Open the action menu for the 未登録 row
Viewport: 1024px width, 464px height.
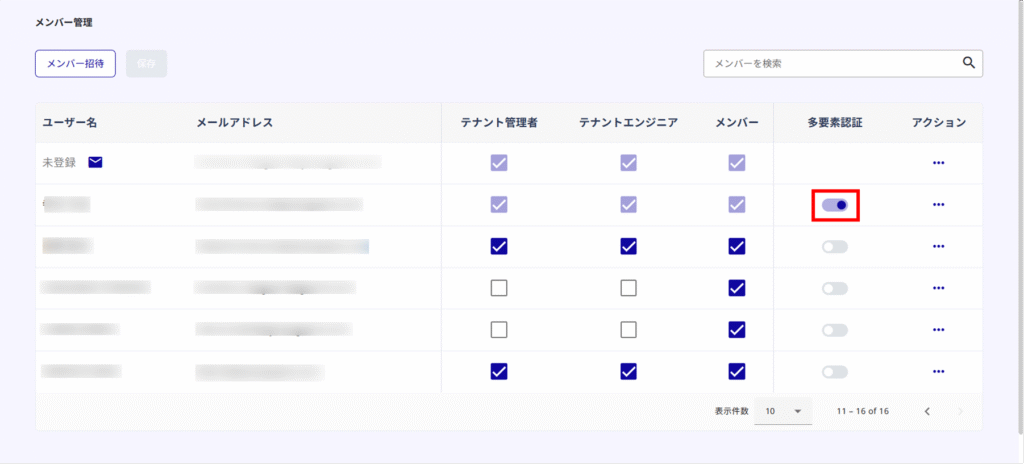pos(938,163)
